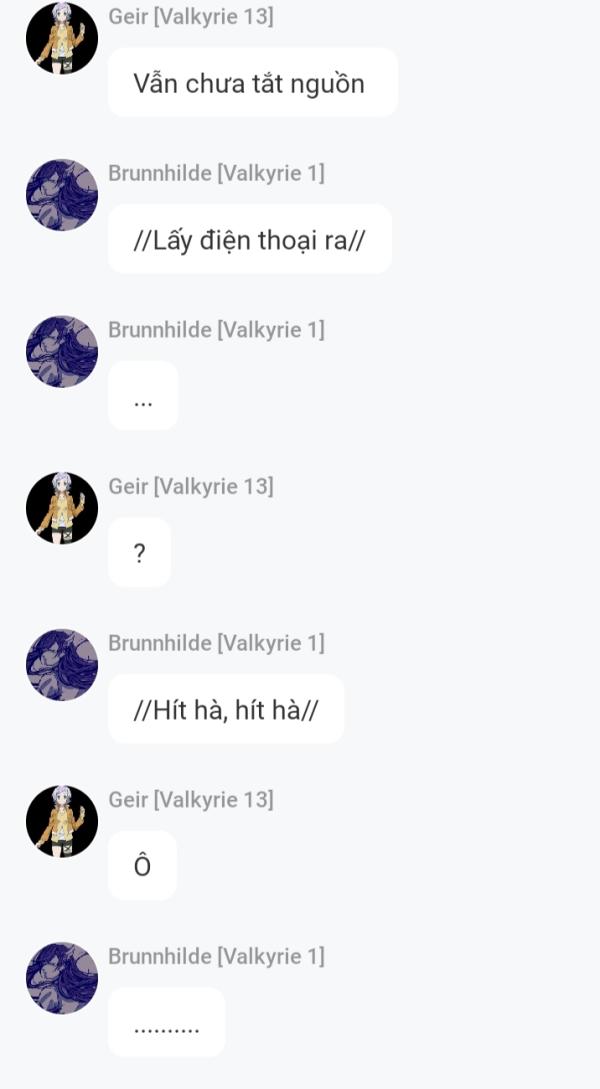Tap Geir's avatar next to the '?' message
This screenshot has width=600, height=1089.
click(62, 508)
